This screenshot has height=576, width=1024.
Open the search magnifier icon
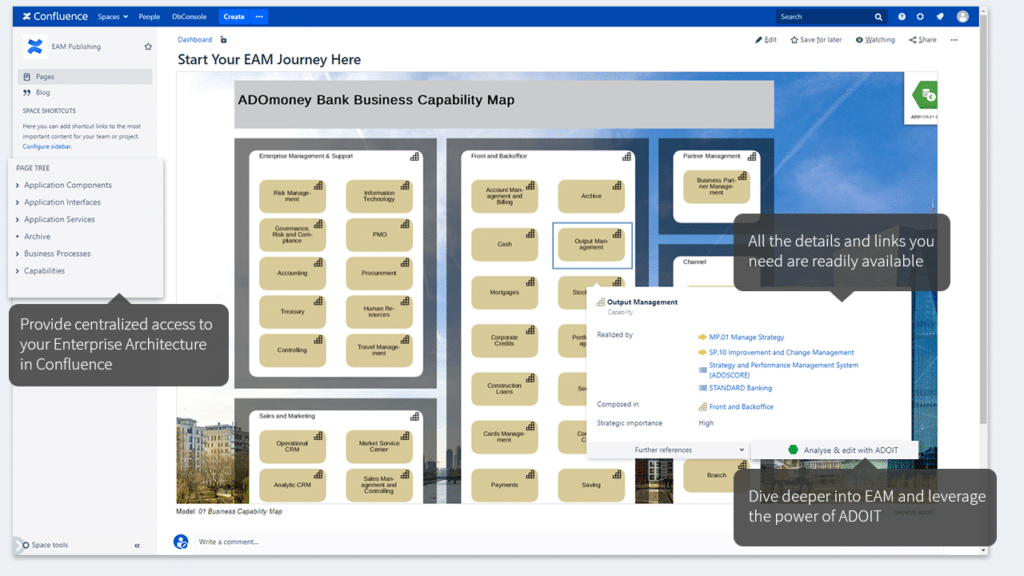click(x=877, y=16)
